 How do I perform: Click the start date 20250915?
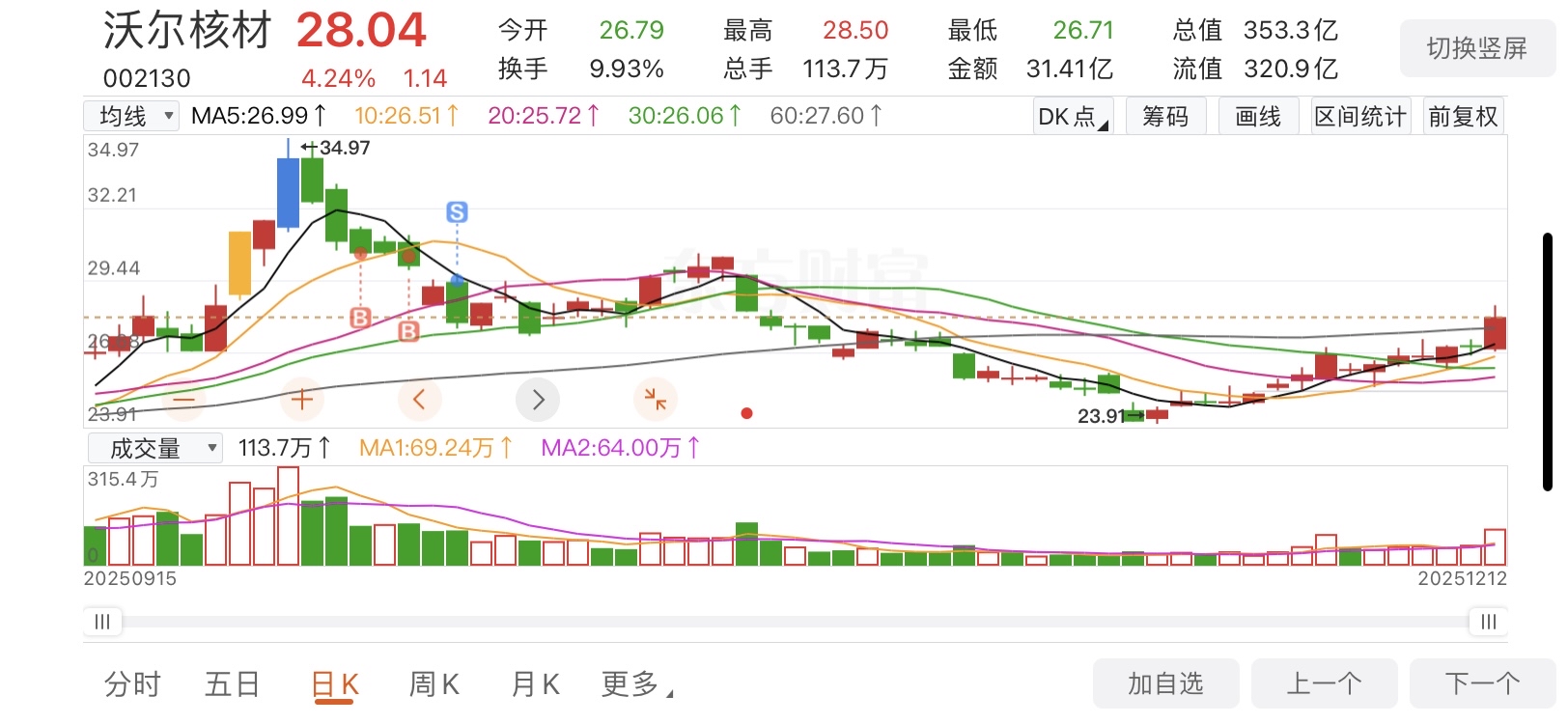(x=130, y=578)
